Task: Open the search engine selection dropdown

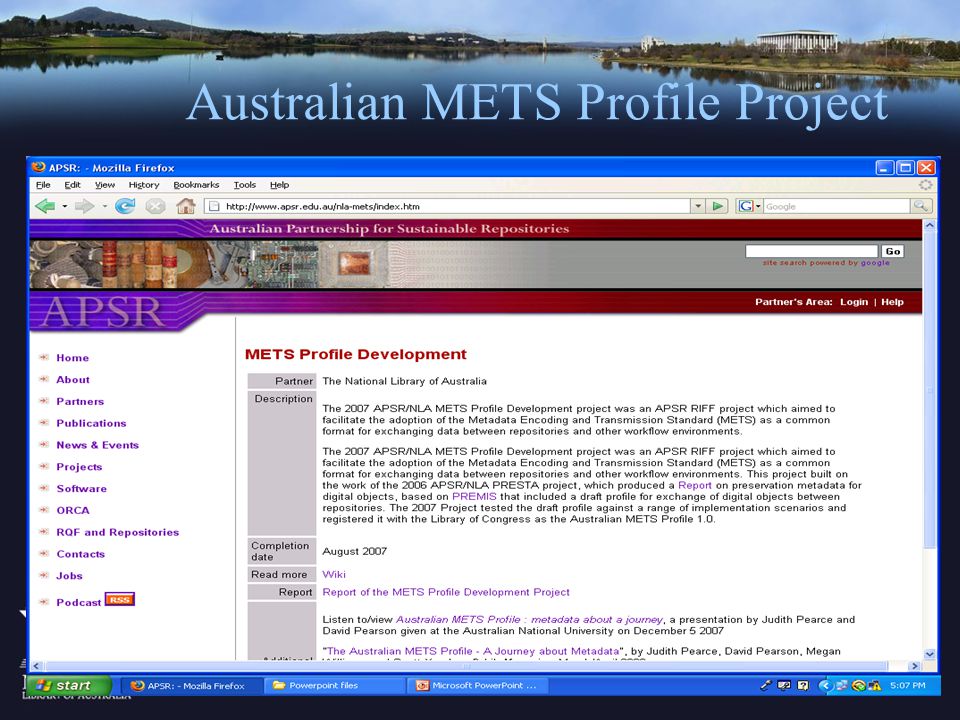Action: point(758,206)
